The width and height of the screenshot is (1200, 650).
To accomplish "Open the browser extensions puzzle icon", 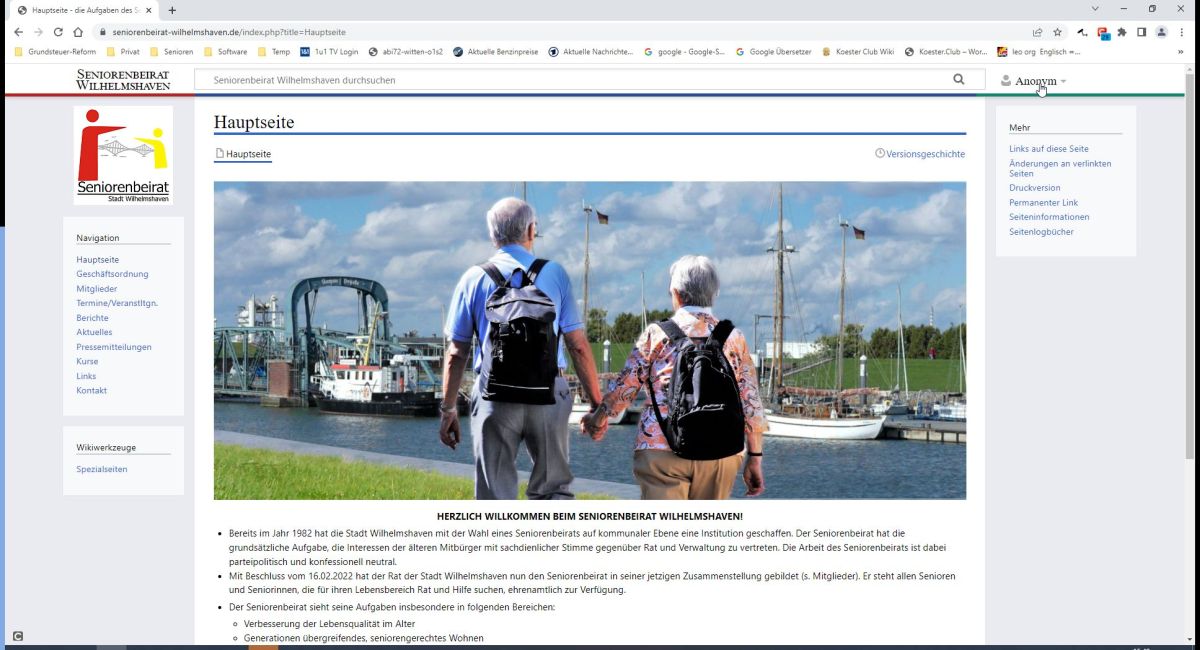I will coord(1122,32).
